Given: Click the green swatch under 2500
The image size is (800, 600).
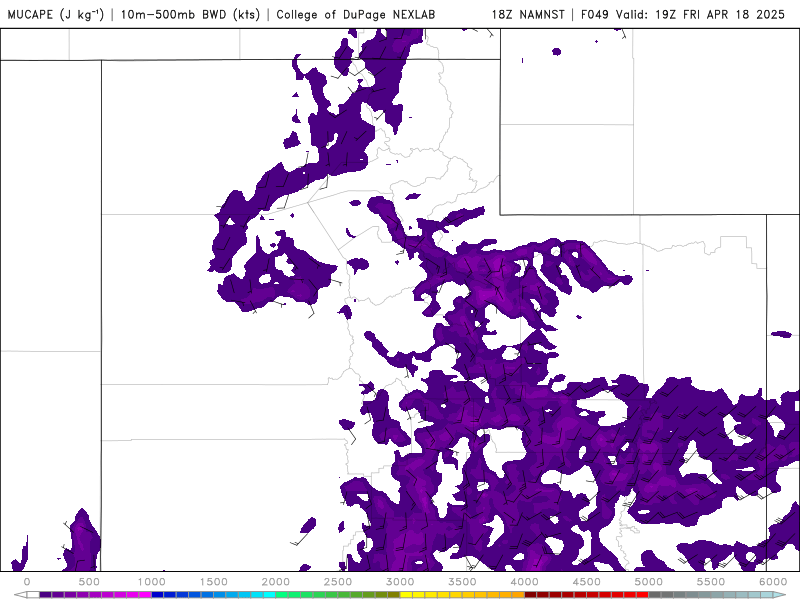Looking at the screenshot, I should click(x=344, y=595).
